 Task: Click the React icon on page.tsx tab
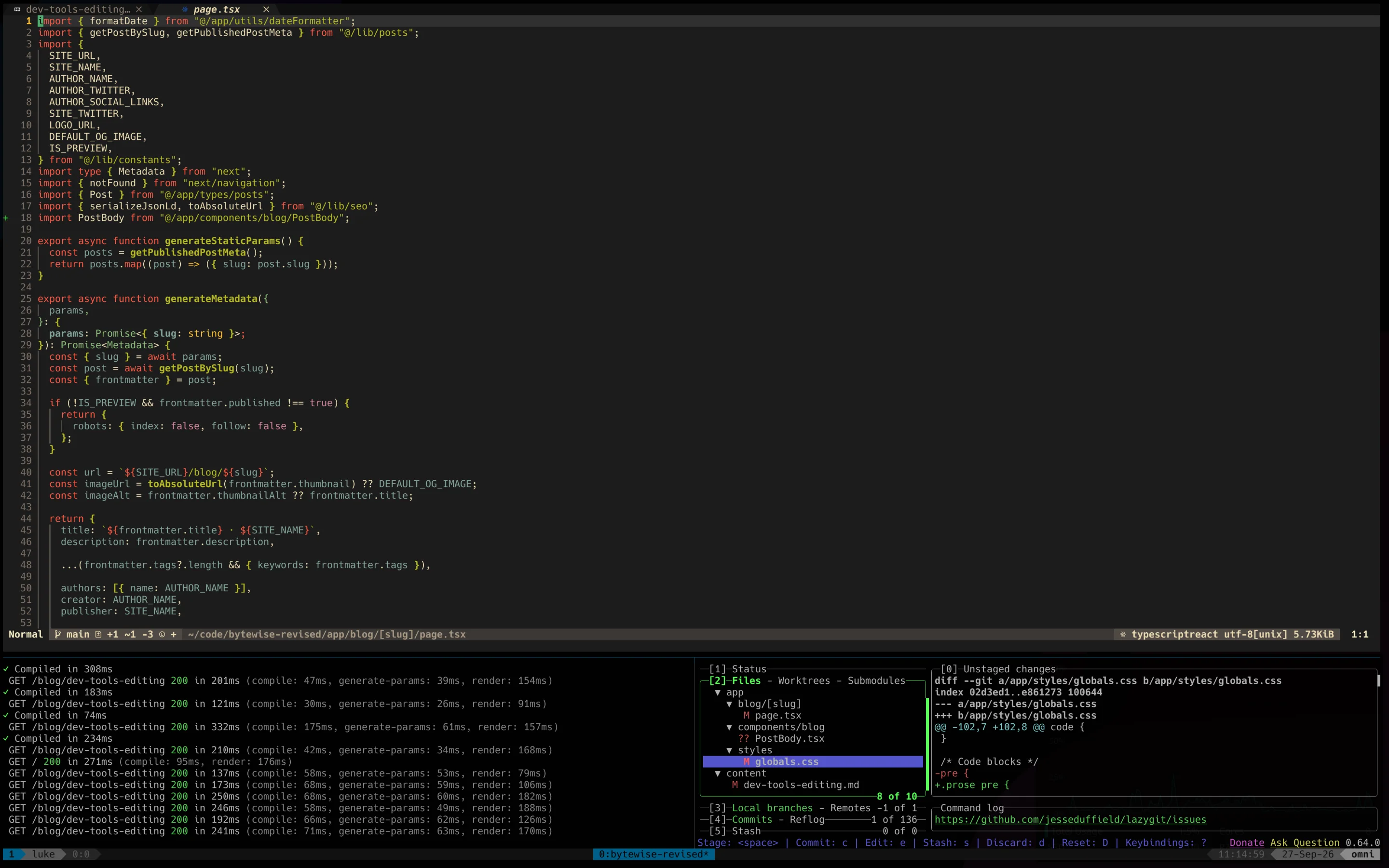click(x=185, y=9)
